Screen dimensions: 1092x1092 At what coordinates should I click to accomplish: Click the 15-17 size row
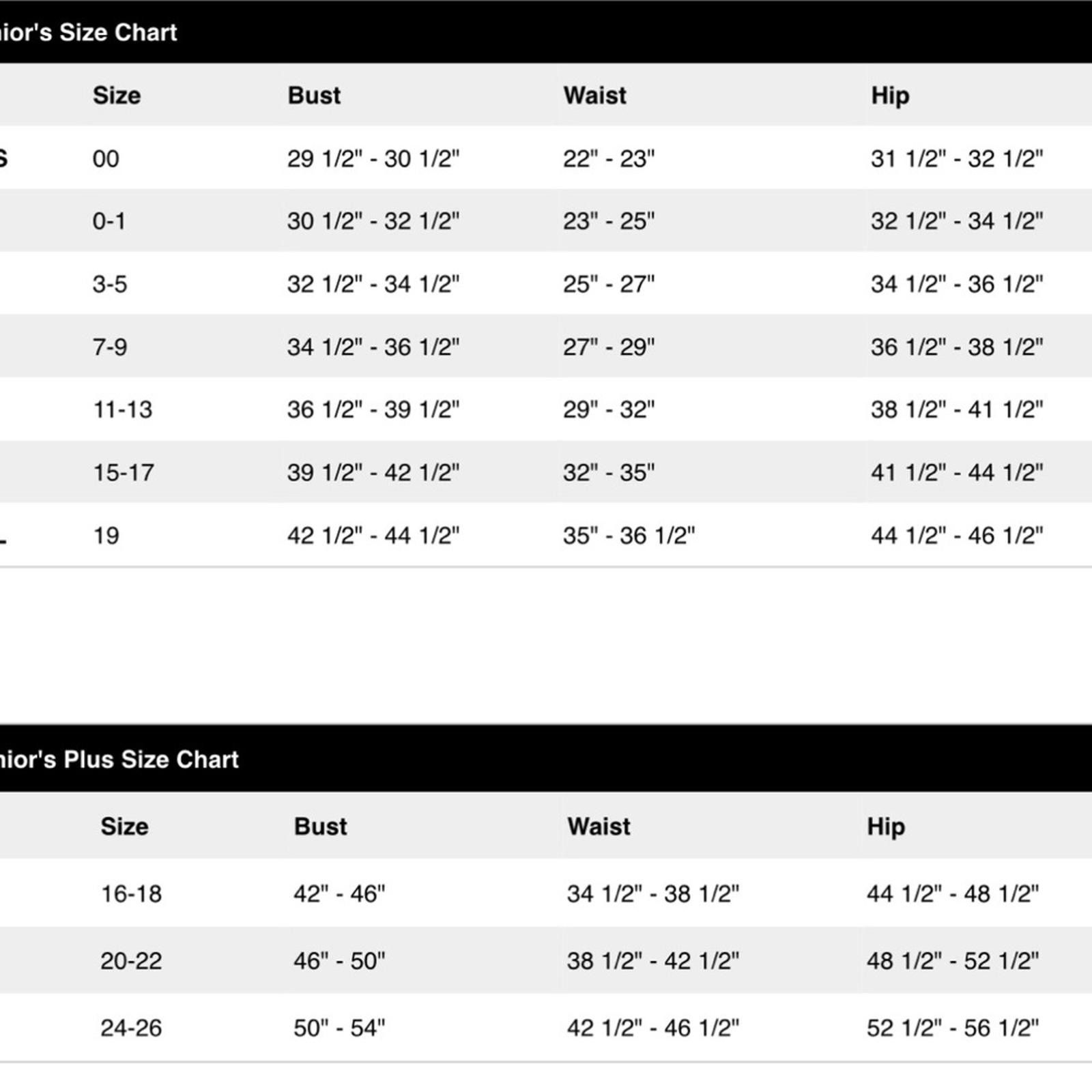[546, 472]
